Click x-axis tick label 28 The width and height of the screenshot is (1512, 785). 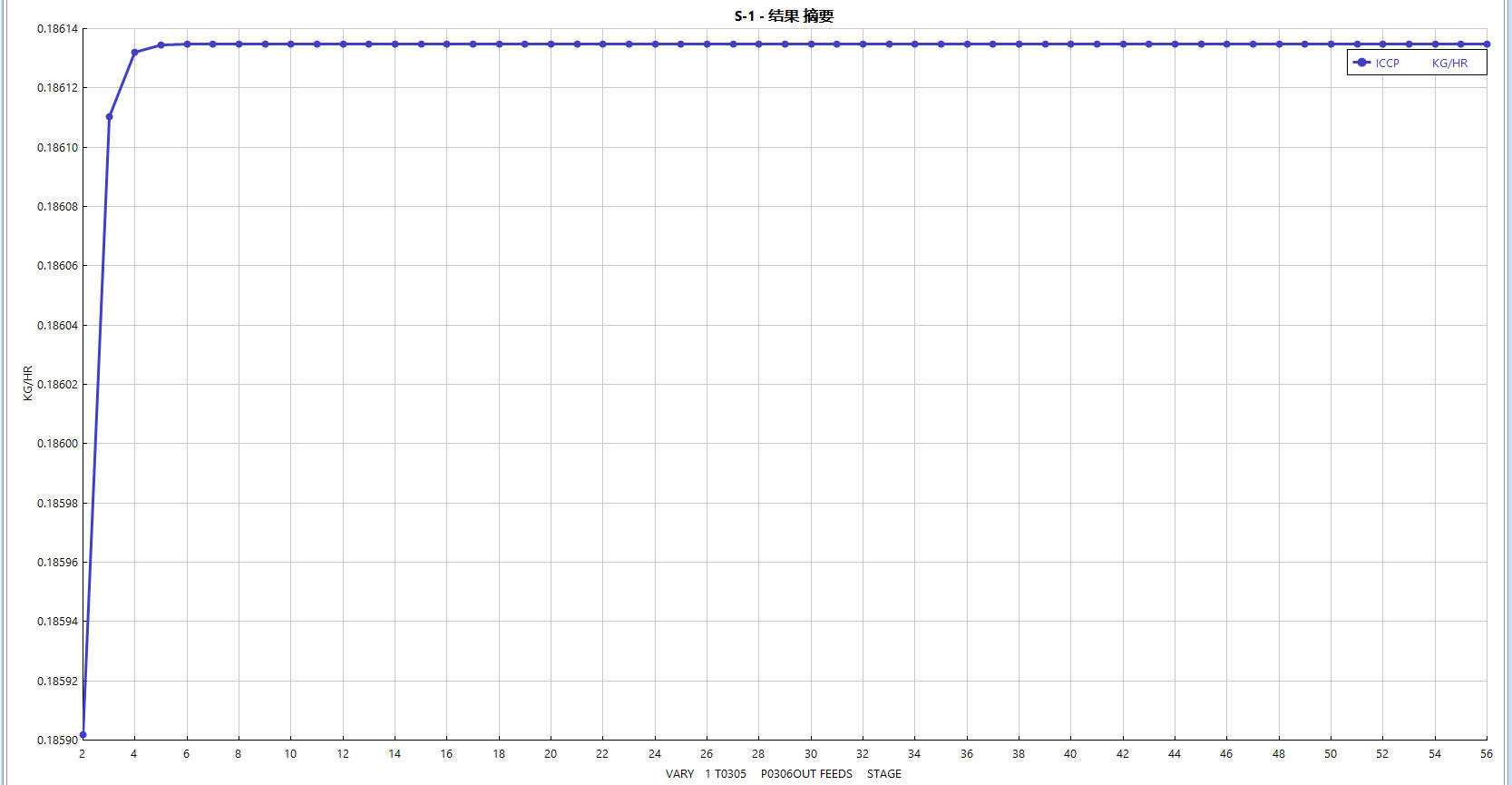point(758,754)
